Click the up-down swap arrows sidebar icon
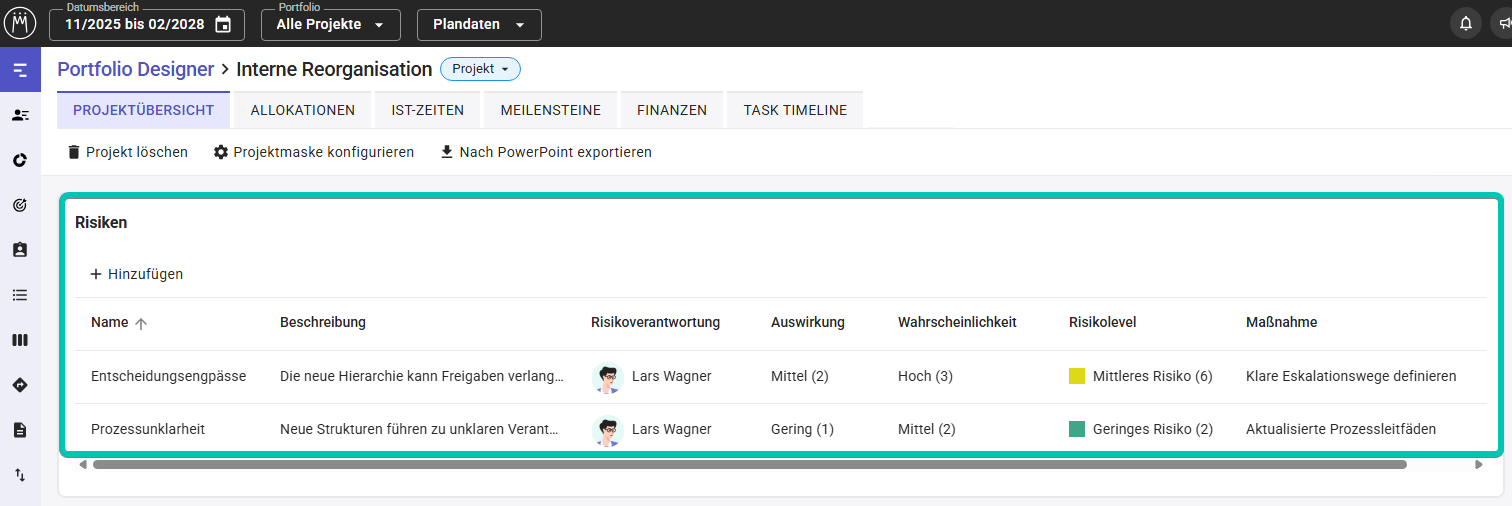Viewport: 1512px width, 506px height. tap(20, 475)
